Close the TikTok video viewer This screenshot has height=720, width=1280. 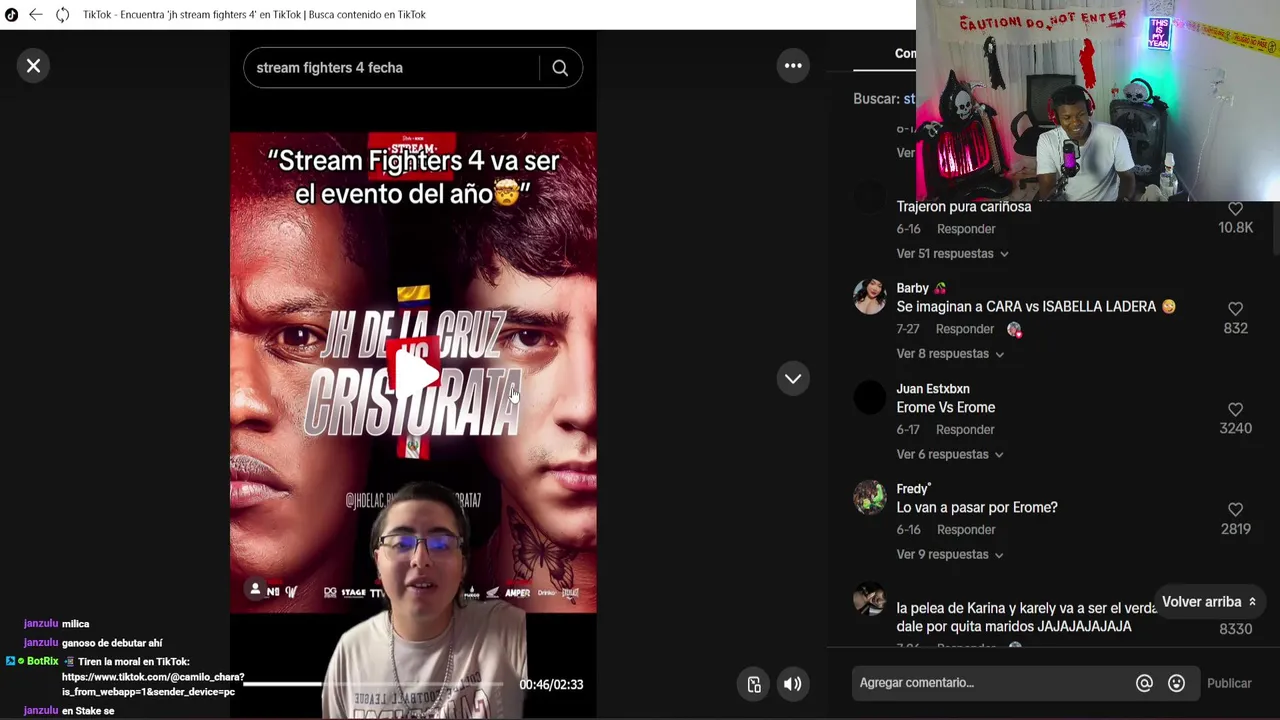33,66
